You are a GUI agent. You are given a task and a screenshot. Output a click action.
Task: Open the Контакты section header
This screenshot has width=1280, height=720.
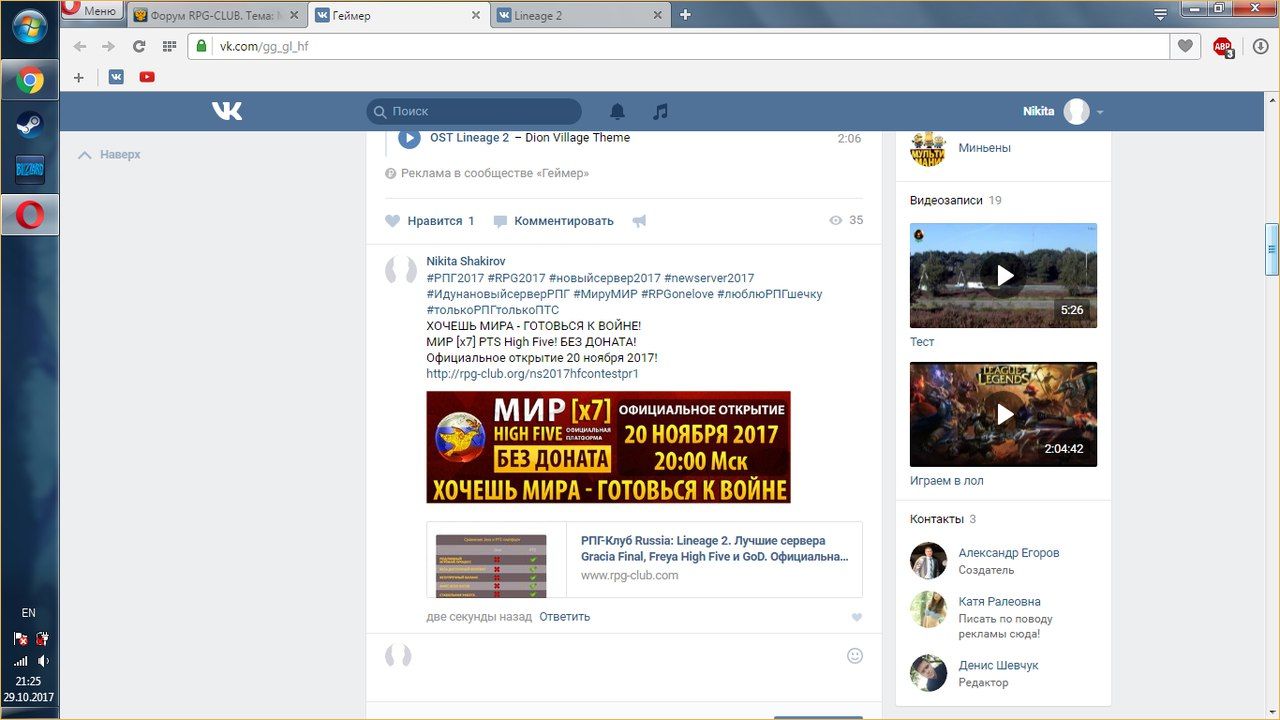coord(937,519)
